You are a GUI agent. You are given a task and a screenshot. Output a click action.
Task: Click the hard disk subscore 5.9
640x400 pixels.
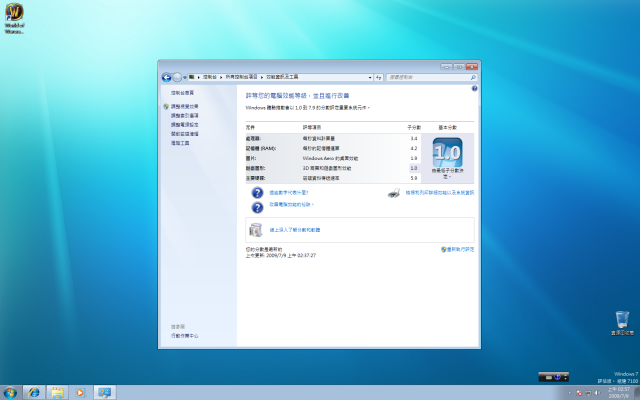click(414, 178)
